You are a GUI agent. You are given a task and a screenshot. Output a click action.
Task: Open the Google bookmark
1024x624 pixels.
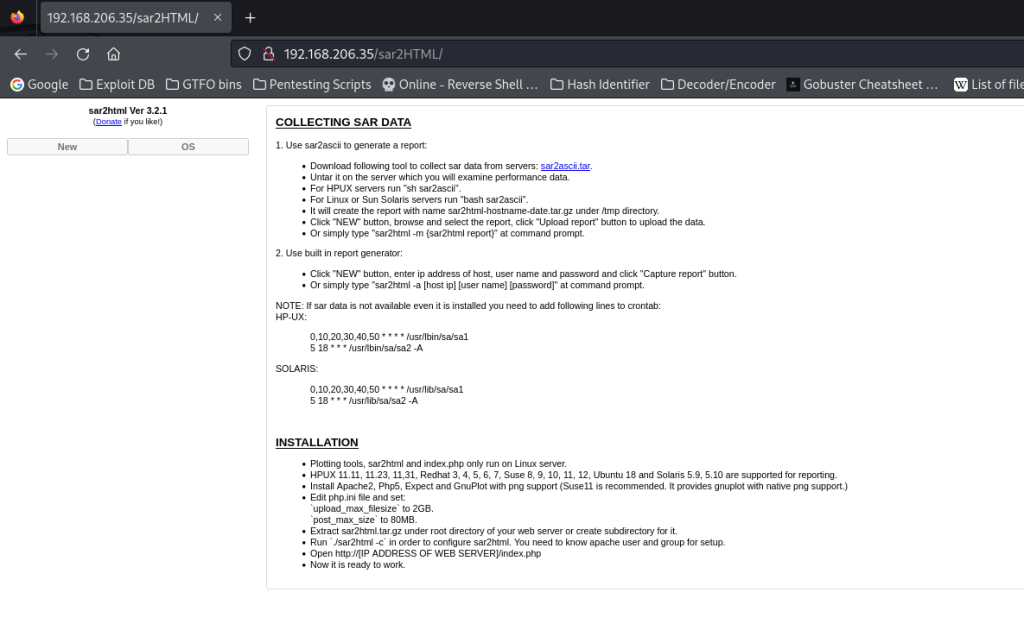click(x=39, y=85)
